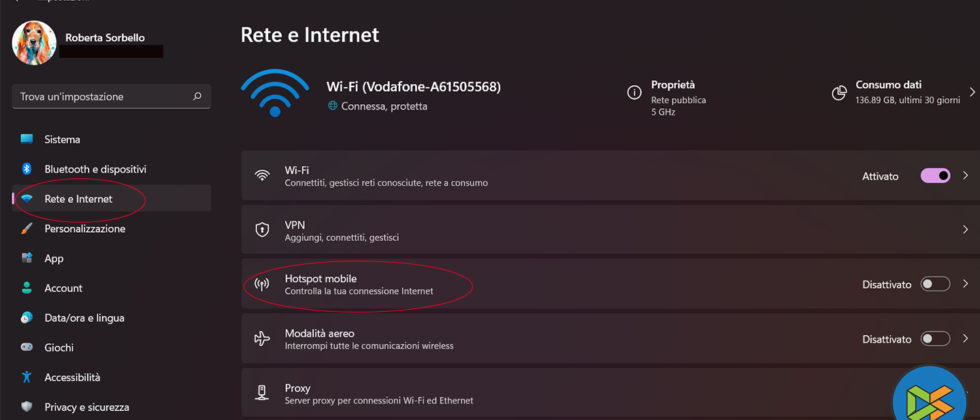Click the Trova un'impostazione search field

pyautogui.click(x=100, y=97)
